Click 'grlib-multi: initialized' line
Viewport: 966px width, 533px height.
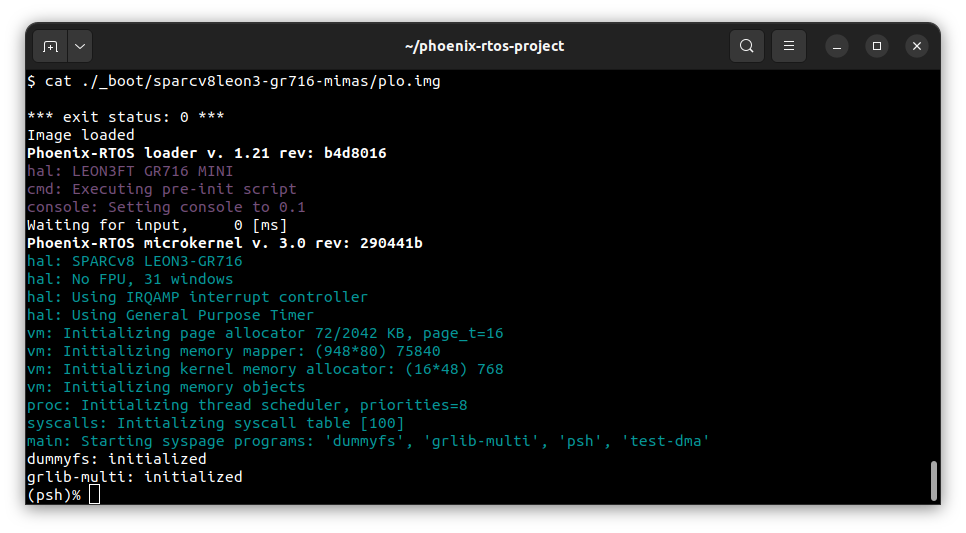point(135,477)
